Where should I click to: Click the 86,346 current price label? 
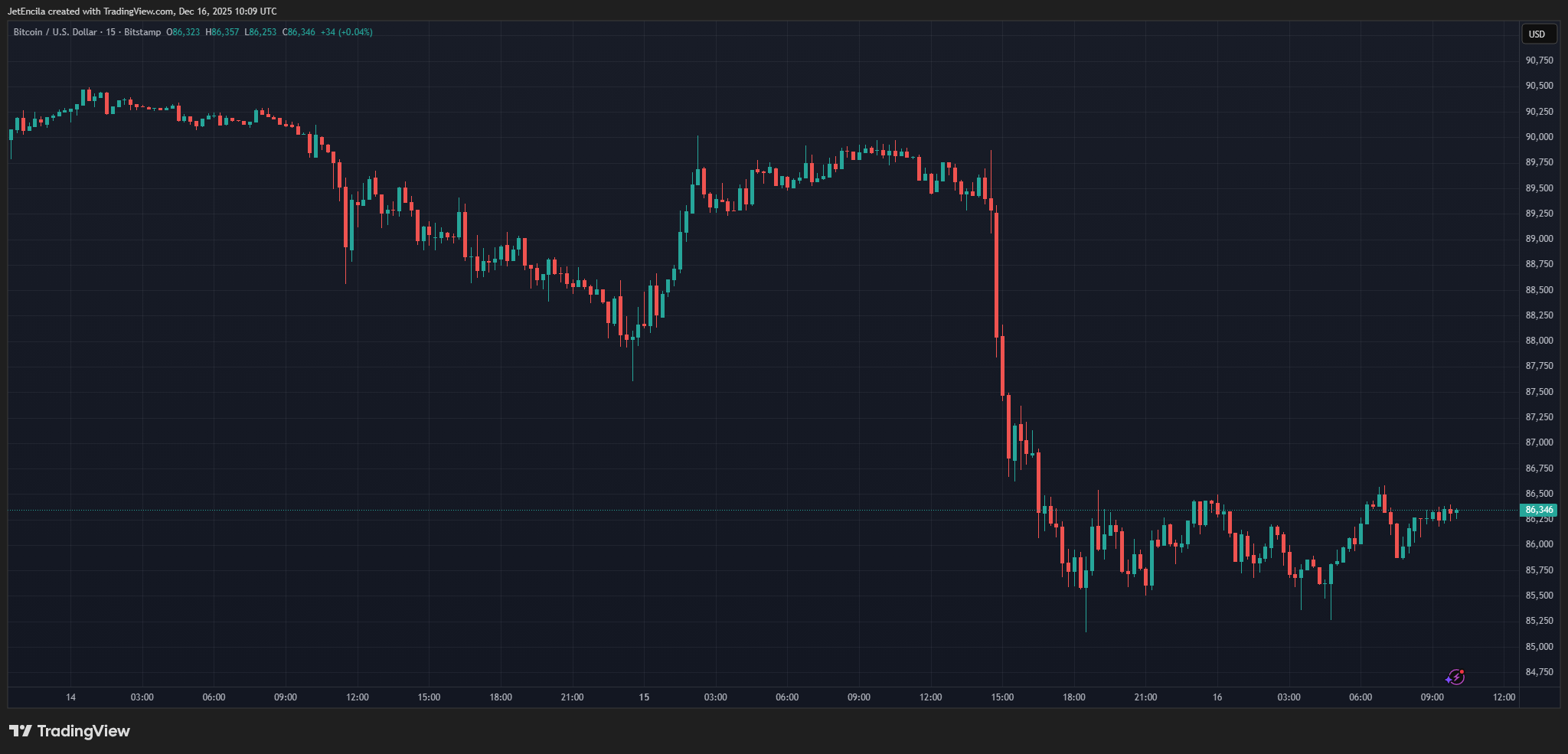click(1538, 510)
